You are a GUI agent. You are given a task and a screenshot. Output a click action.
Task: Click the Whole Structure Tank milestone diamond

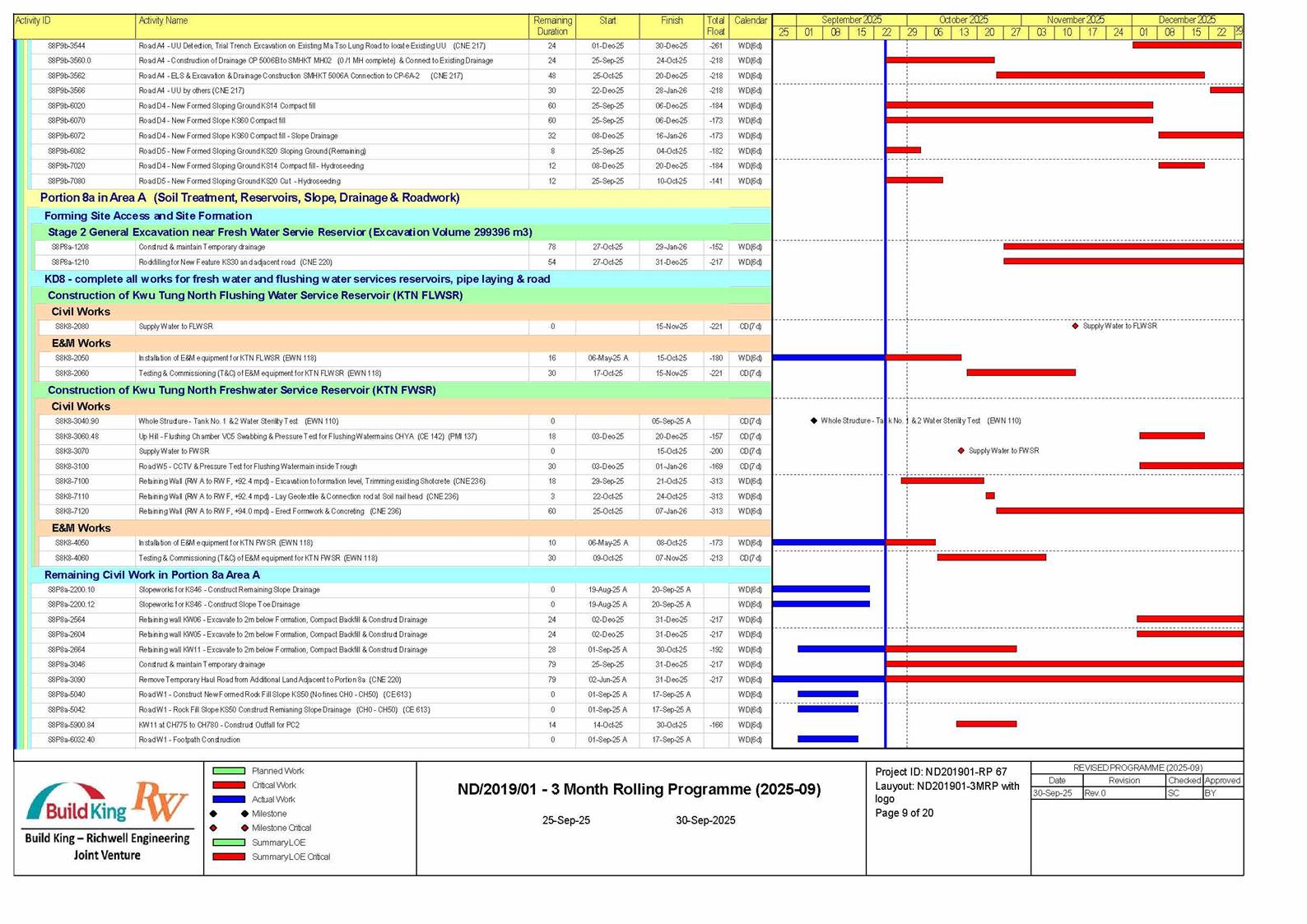point(814,420)
